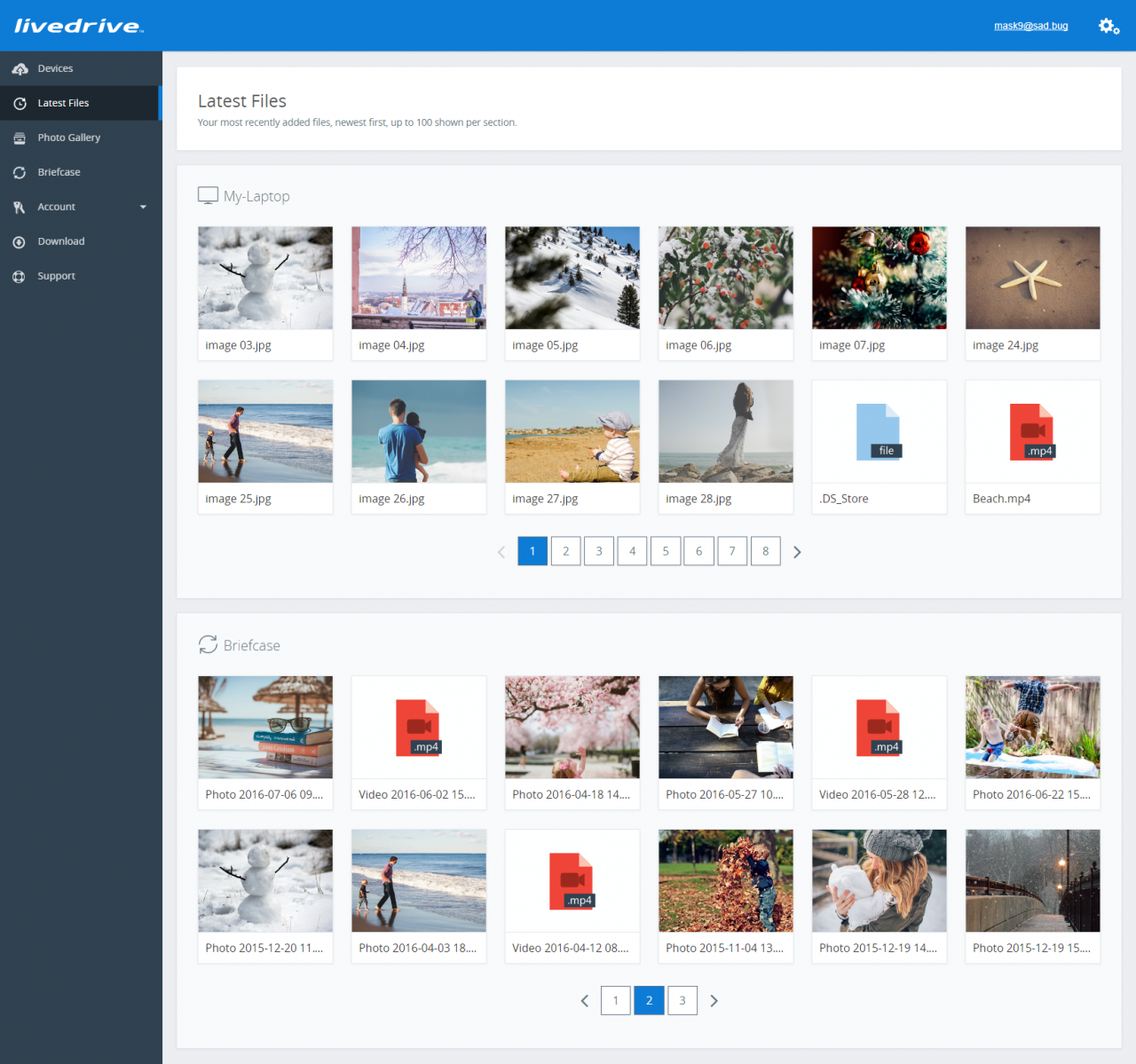Viewport: 1136px width, 1064px height.
Task: Open settings gear icon in header
Action: 1108,26
